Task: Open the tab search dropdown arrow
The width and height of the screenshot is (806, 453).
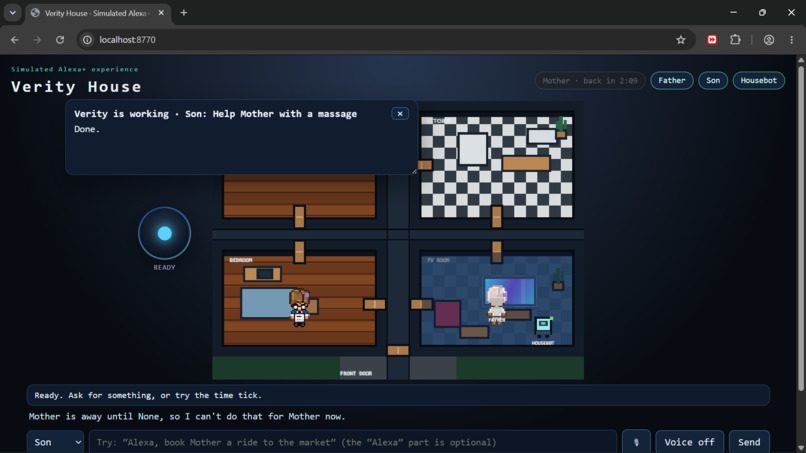Action: pos(12,13)
